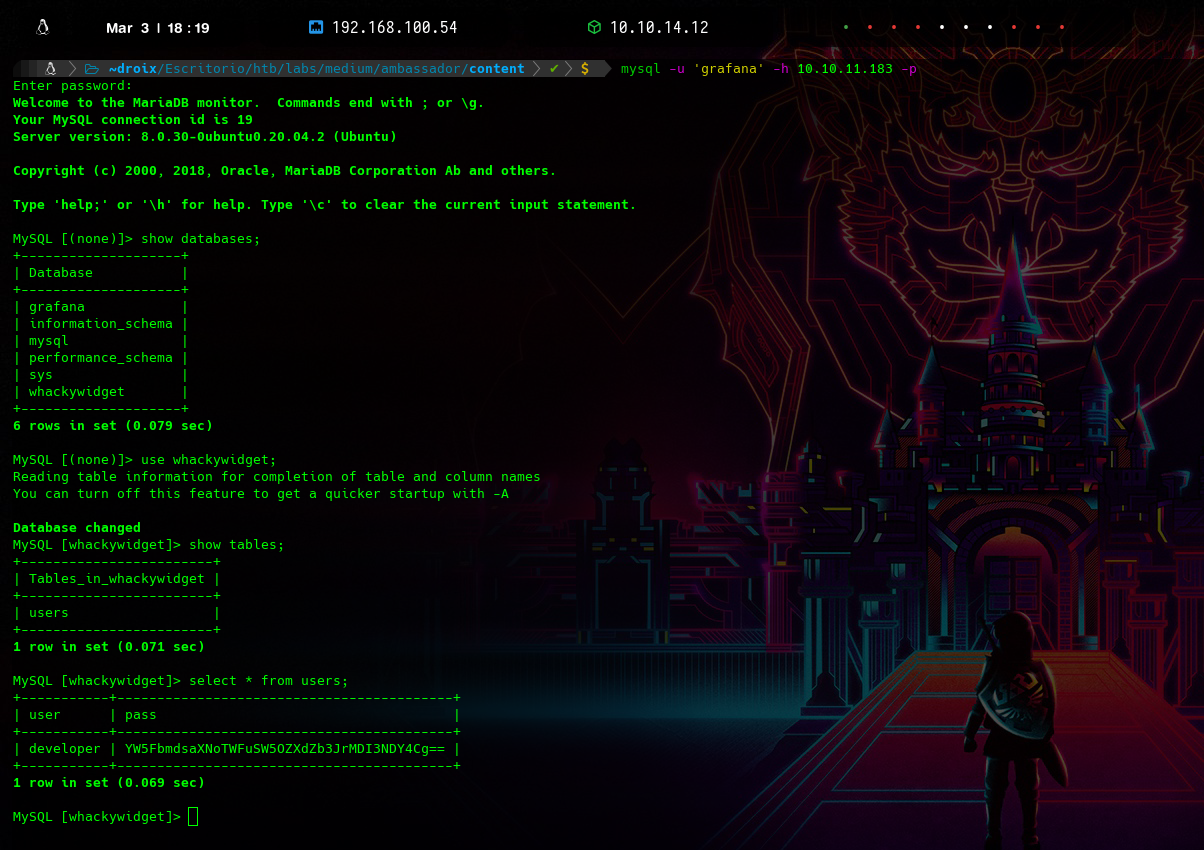
Task: Switch to the green active workspace dot
Action: click(846, 28)
